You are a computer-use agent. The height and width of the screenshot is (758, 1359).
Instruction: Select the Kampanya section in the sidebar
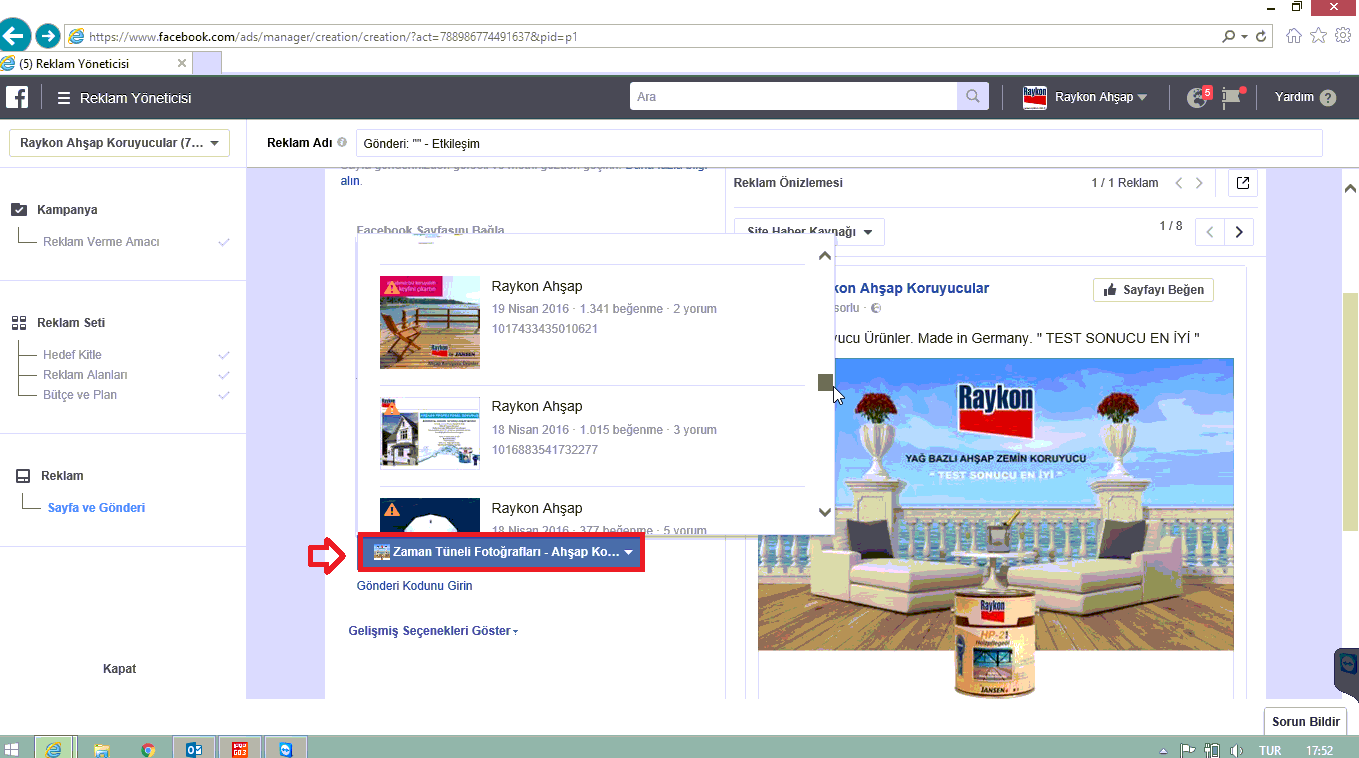(67, 210)
